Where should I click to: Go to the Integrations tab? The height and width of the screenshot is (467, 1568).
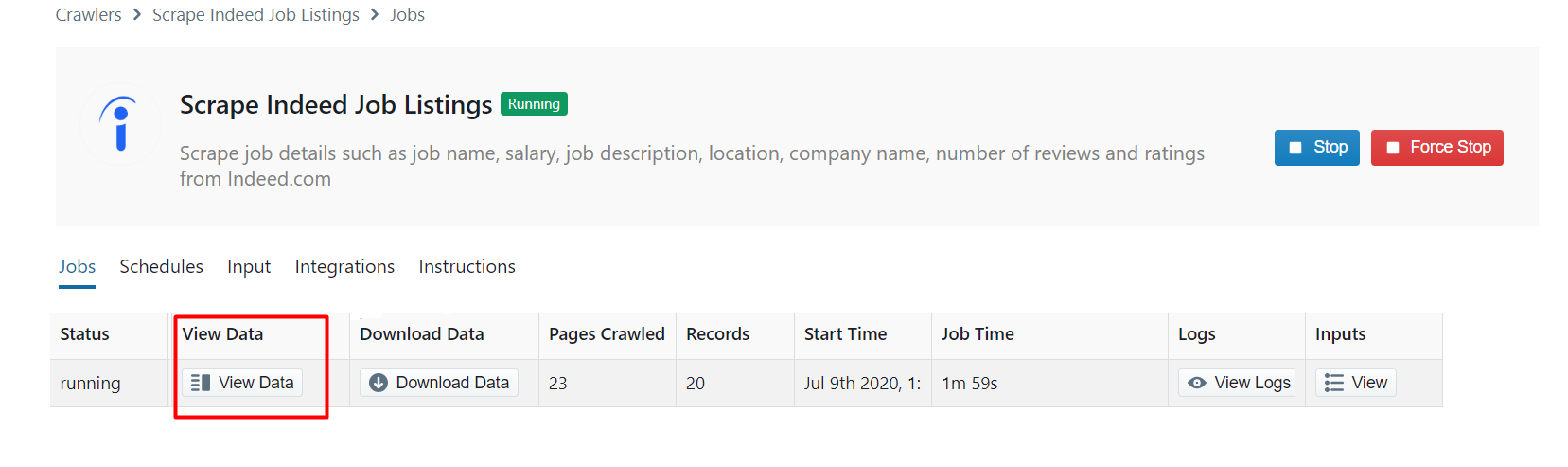click(344, 267)
